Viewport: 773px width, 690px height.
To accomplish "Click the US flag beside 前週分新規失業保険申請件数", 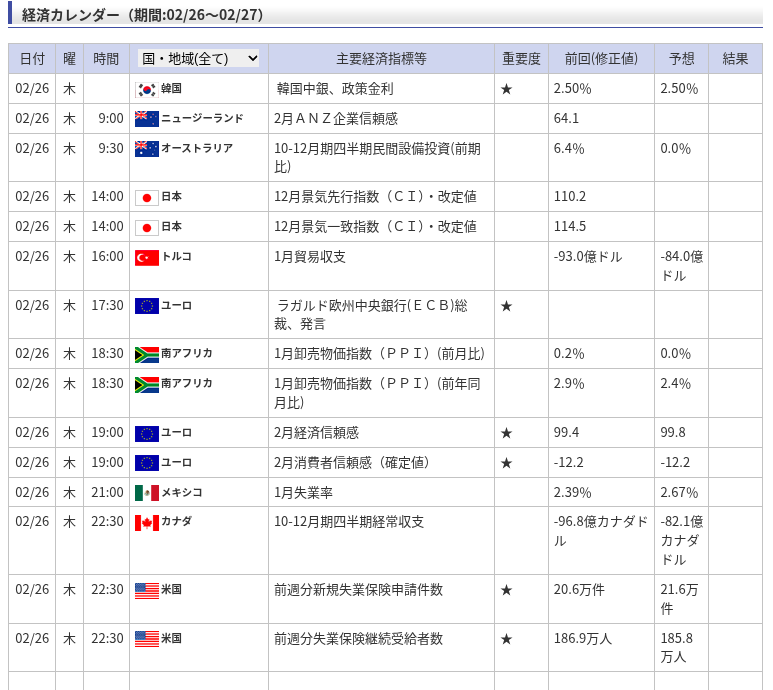I will coord(146,590).
